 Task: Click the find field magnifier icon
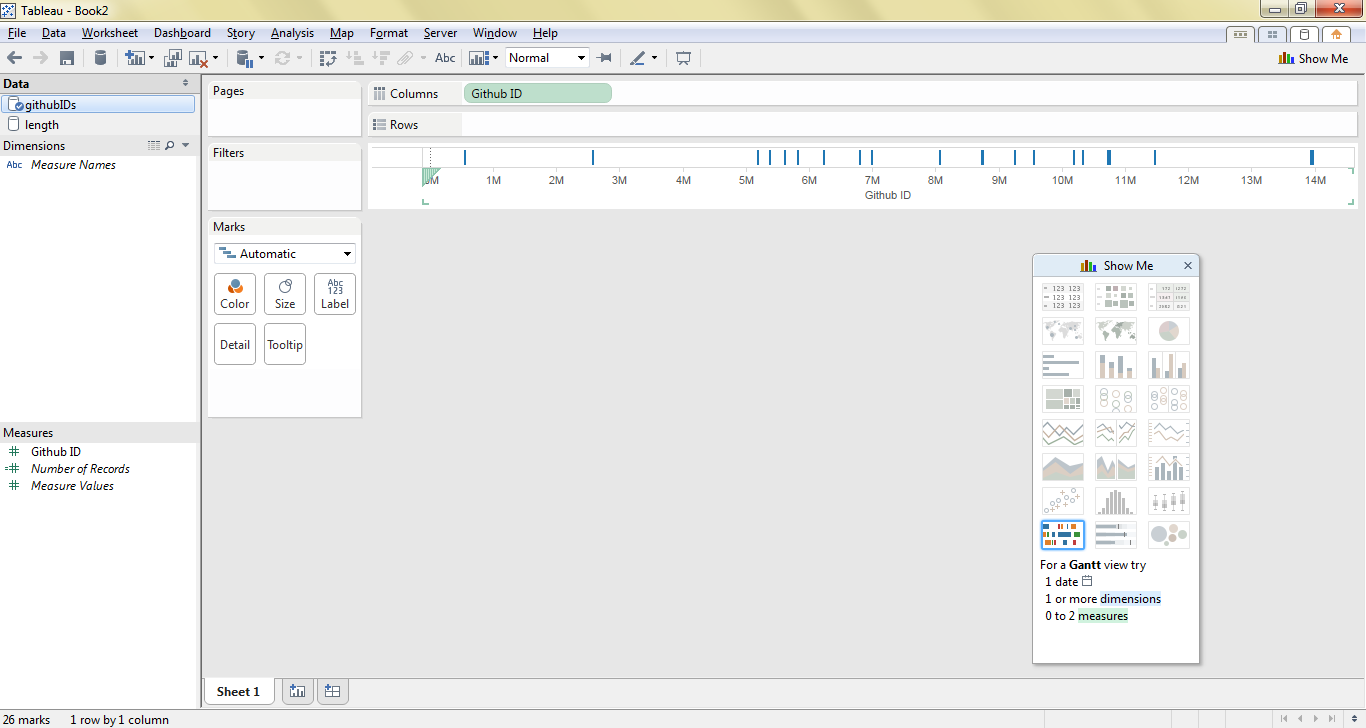click(x=170, y=146)
